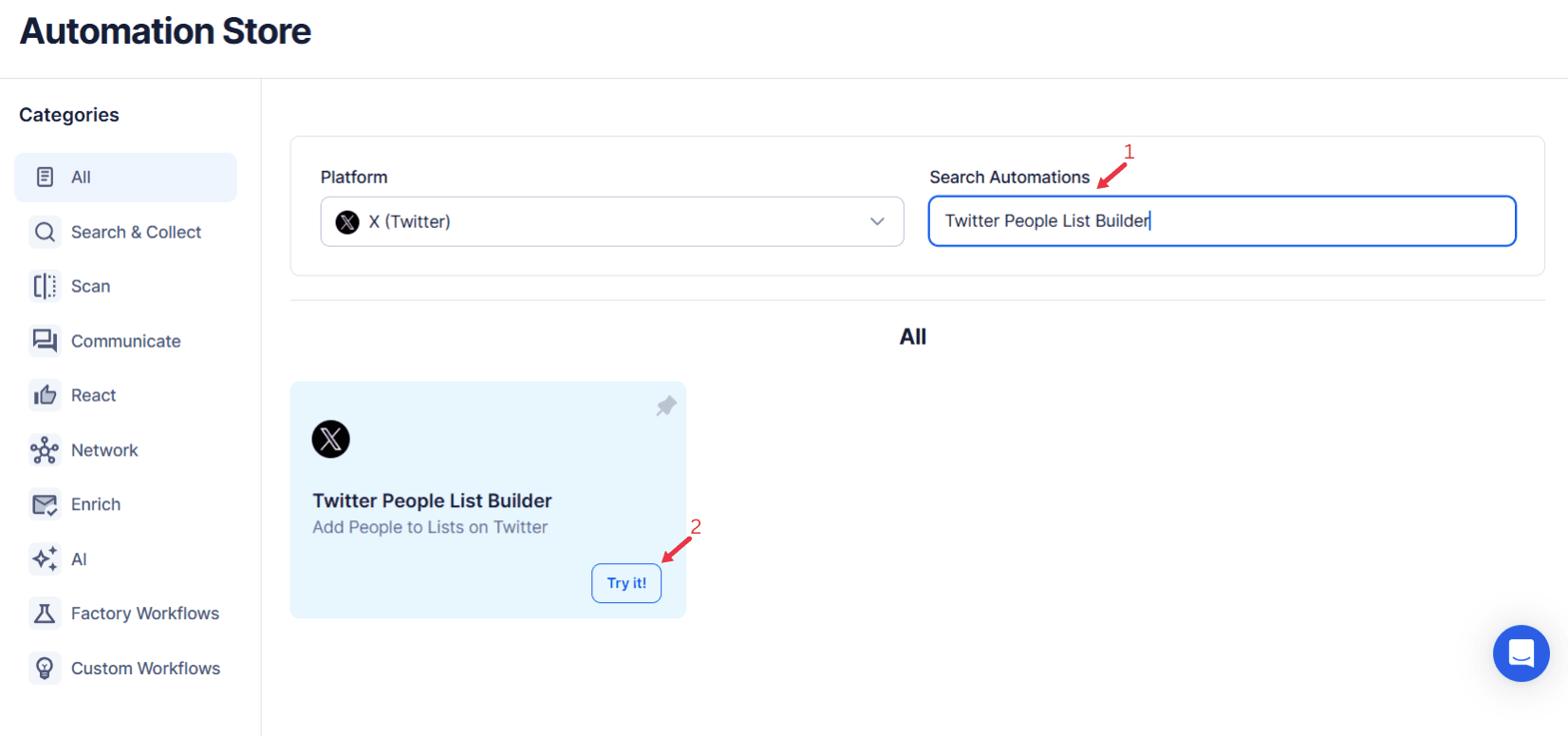
Task: Click the Search Automations input field
Action: click(1222, 220)
